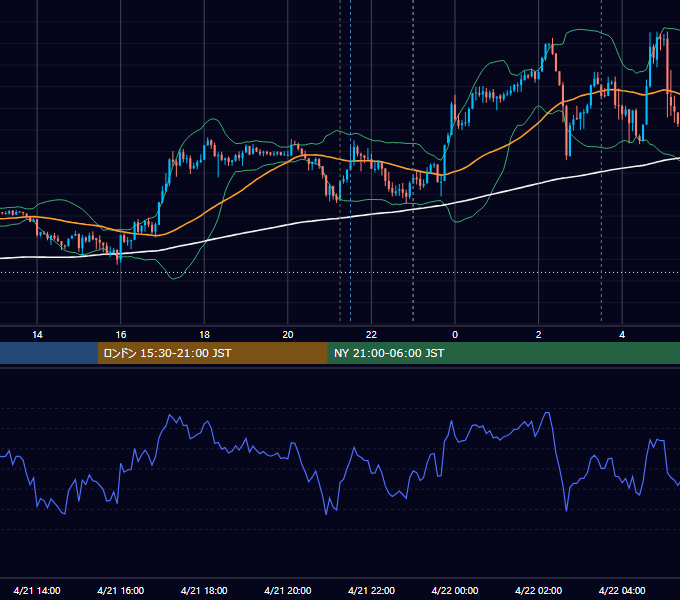The width and height of the screenshot is (680, 600).
Task: Click the 4/22 00:00 indicator time label
Action: [455, 590]
